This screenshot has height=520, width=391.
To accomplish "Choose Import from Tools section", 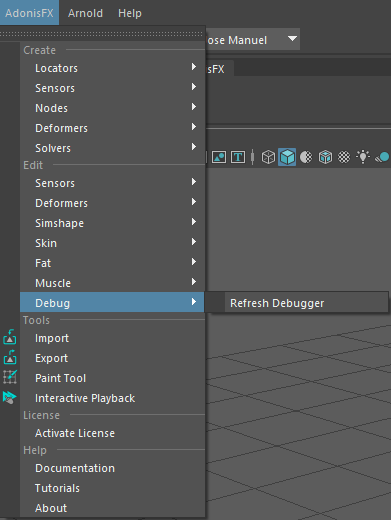I will click(x=112, y=338).
